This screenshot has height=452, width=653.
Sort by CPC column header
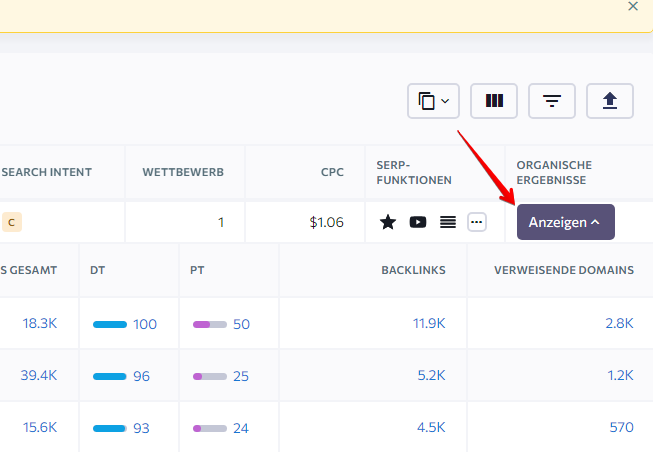[332, 172]
